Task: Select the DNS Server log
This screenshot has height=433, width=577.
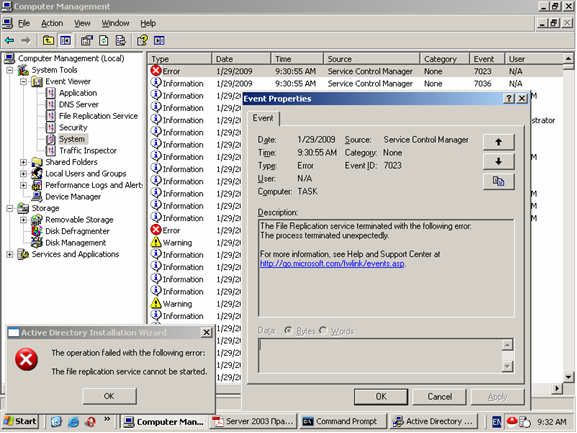Action: [79, 104]
